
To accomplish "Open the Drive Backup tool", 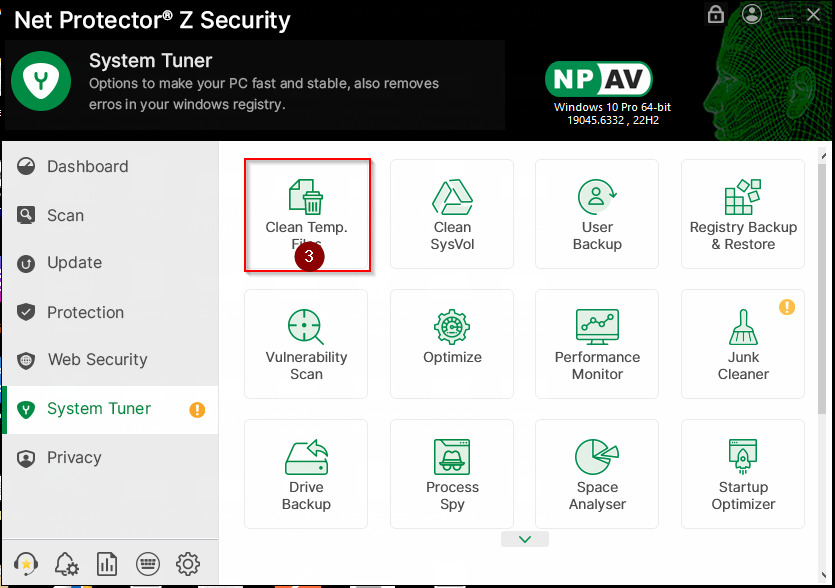I will click(306, 473).
